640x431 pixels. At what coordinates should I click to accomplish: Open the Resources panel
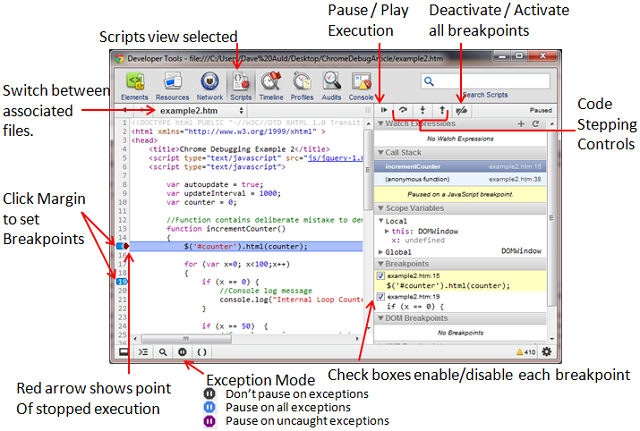point(172,86)
